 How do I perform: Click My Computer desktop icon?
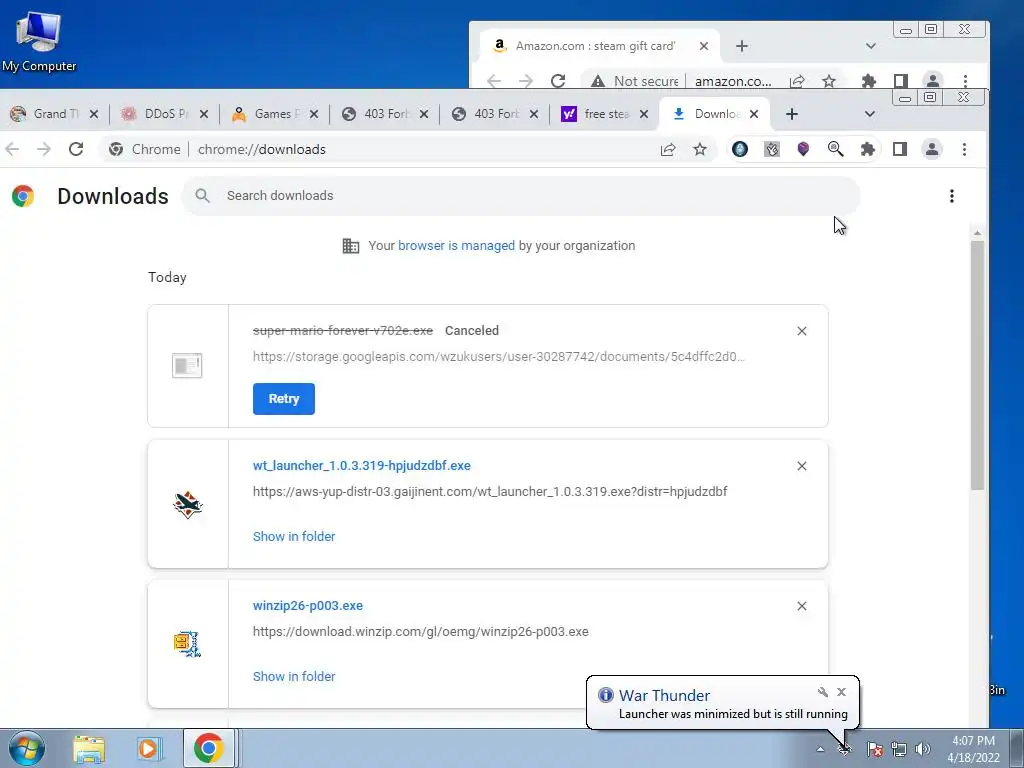[x=39, y=41]
